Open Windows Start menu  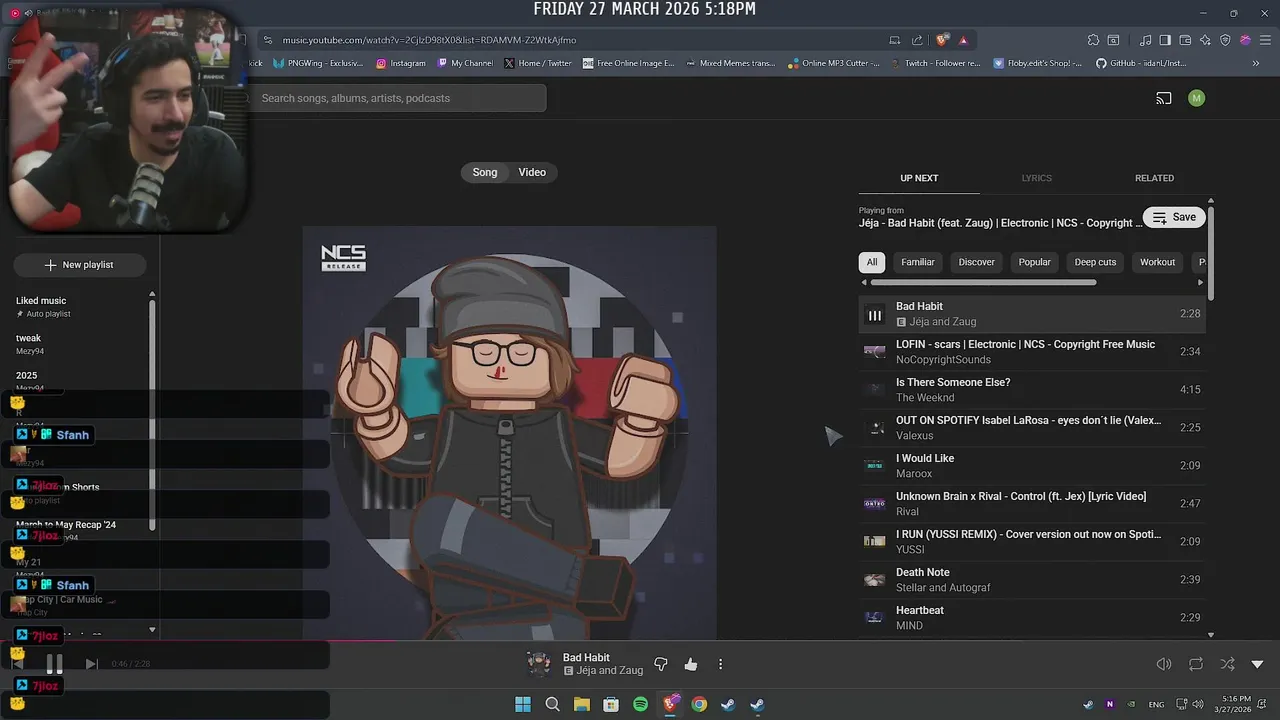[522, 704]
